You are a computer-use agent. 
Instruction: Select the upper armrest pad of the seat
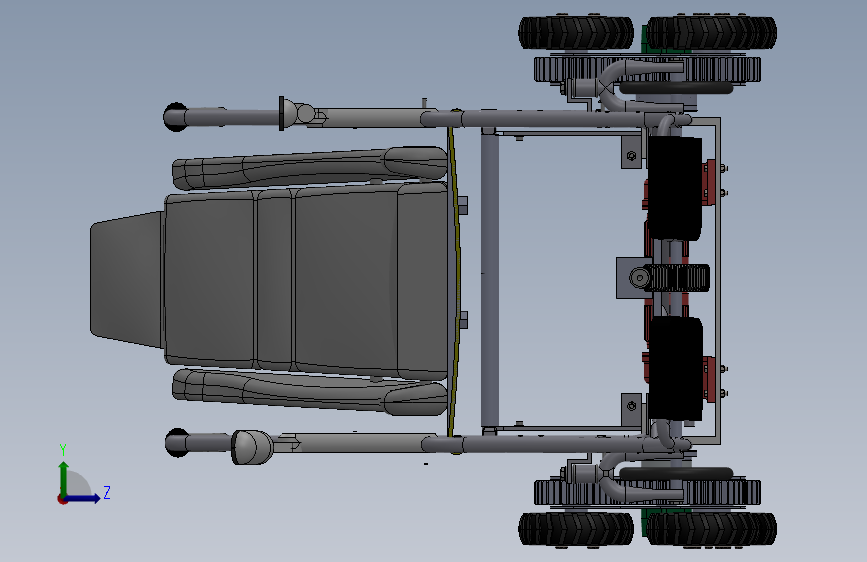pyautogui.click(x=310, y=168)
